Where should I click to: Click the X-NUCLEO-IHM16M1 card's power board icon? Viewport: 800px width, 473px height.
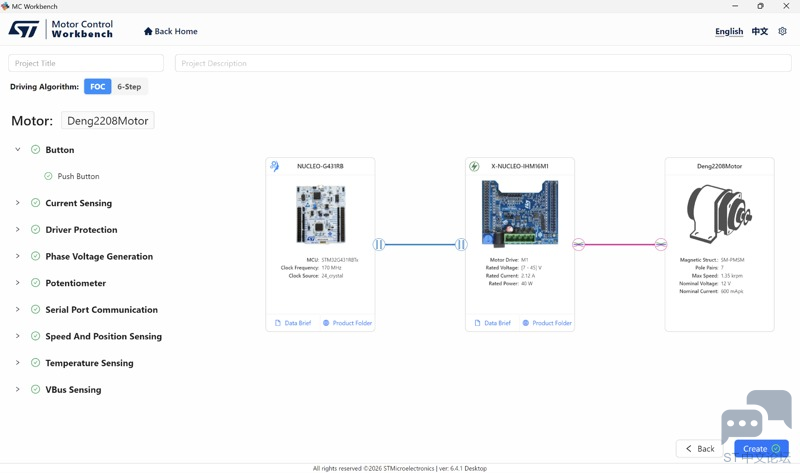[x=474, y=166]
